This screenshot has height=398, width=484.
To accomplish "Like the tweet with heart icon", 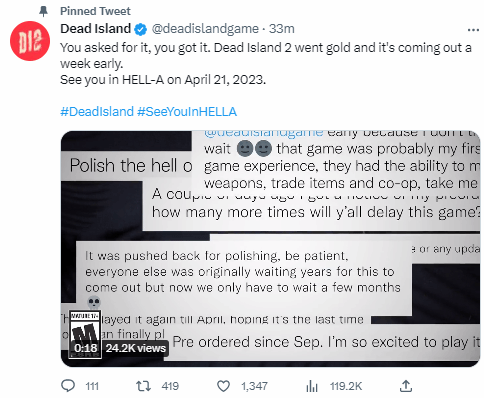I will [223, 386].
